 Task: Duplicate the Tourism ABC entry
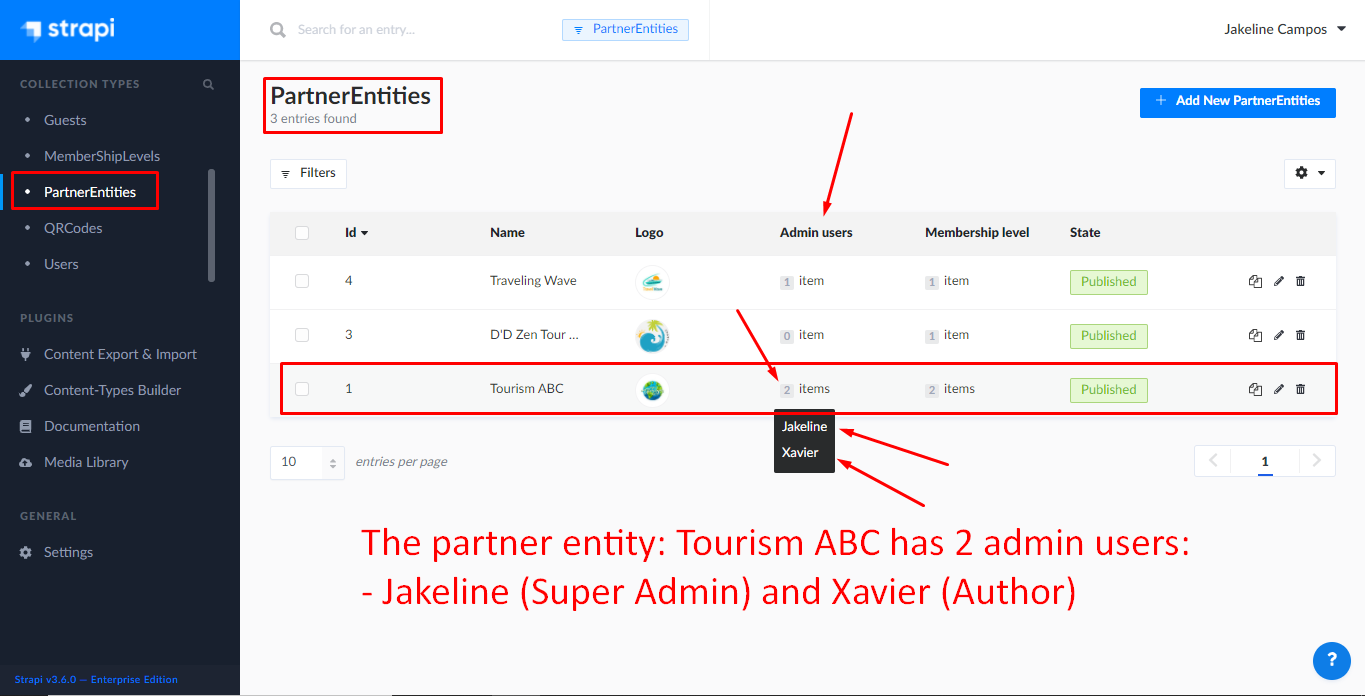coord(1255,389)
